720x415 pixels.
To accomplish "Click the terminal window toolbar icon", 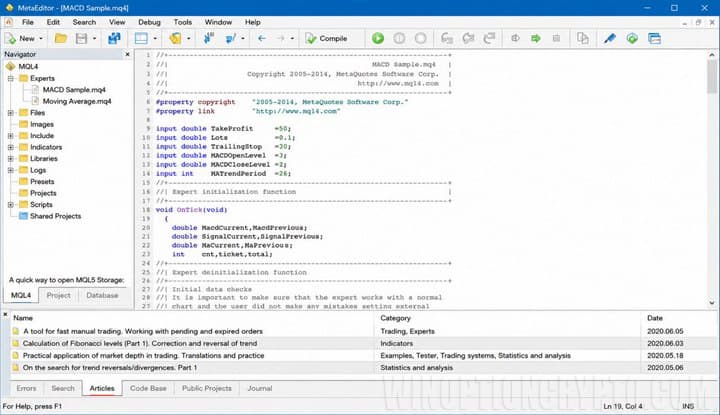I will [654, 39].
